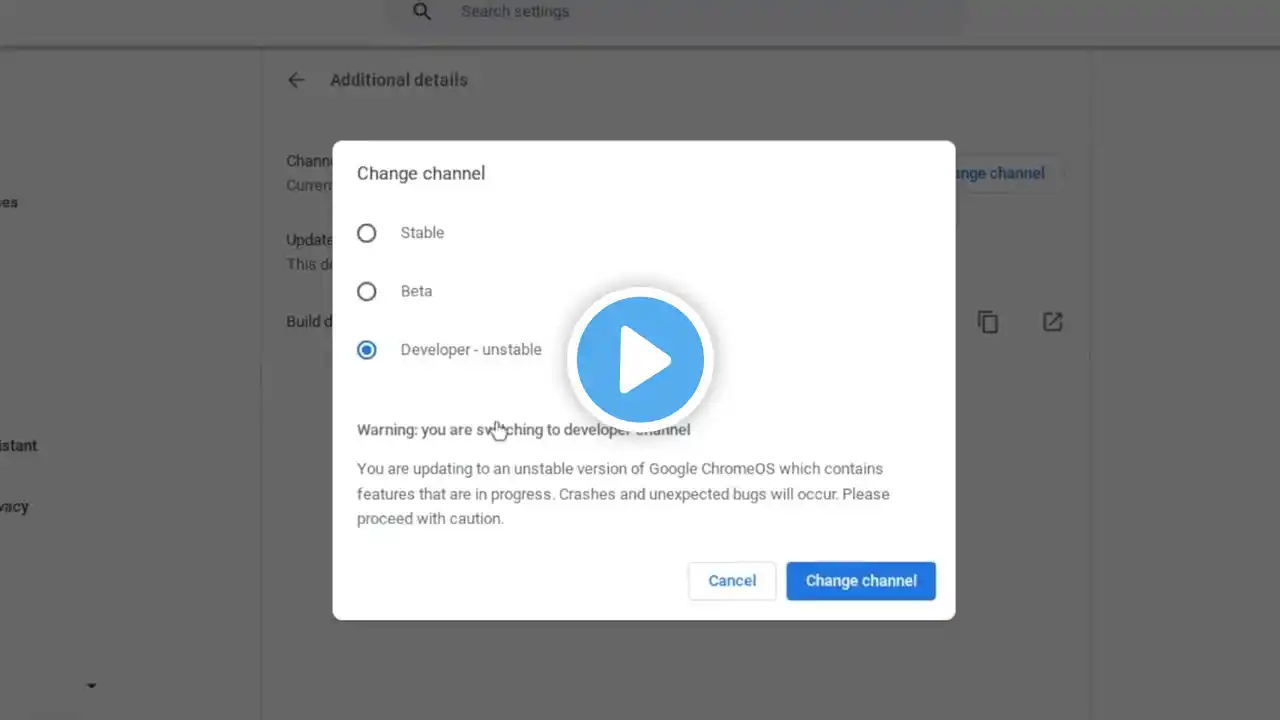The width and height of the screenshot is (1280, 720).
Task: Open the sidebar item ending in 'vacy'
Action: 14,507
